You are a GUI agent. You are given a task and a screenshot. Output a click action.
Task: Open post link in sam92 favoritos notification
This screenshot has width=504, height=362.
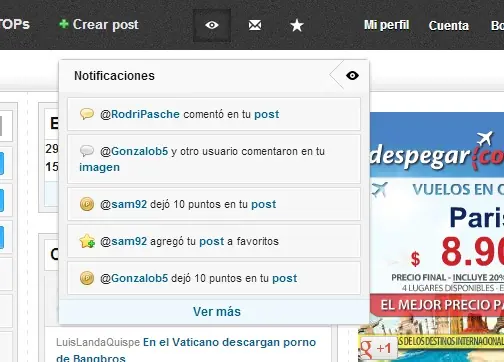[212, 242]
